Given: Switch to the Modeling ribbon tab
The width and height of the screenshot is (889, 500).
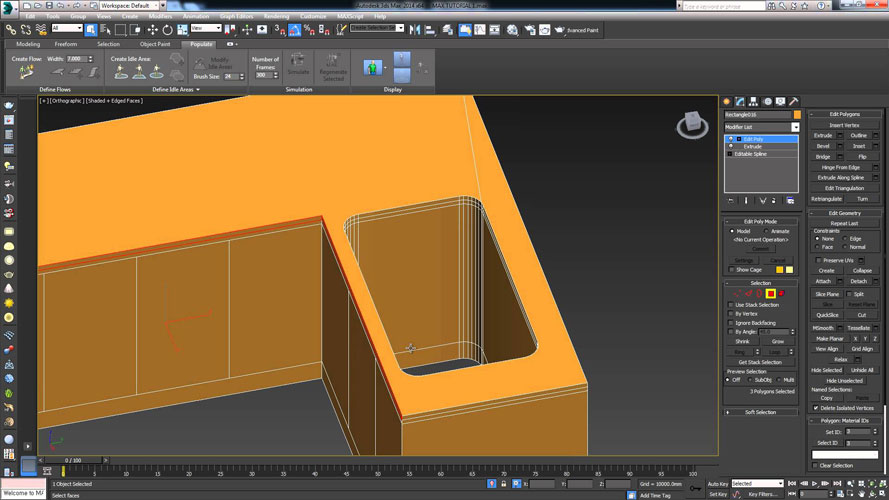Looking at the screenshot, I should click(28, 44).
